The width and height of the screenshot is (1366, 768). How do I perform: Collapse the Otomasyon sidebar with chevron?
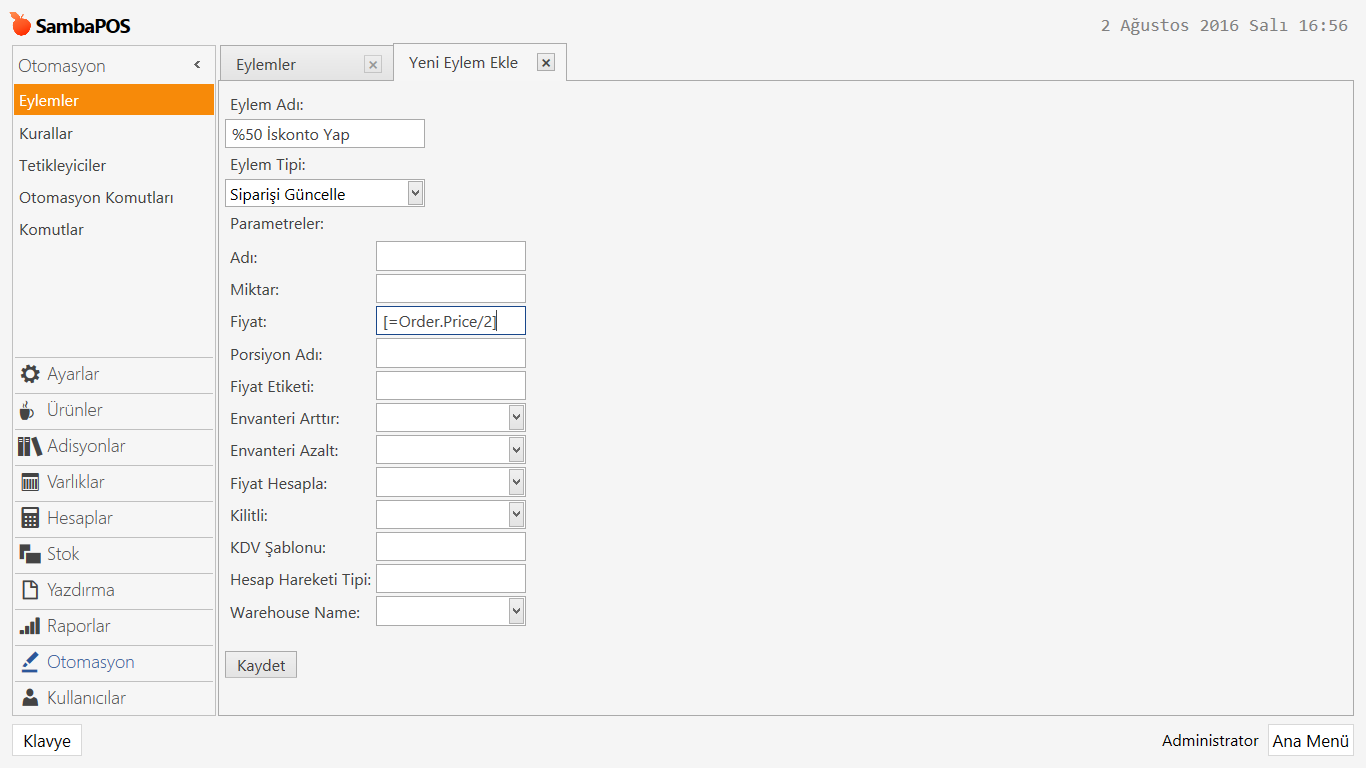coord(197,65)
